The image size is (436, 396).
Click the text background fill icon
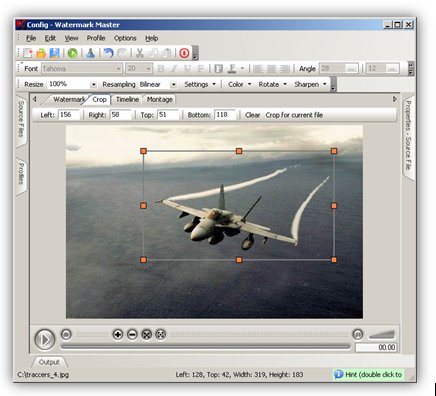[x=218, y=69]
